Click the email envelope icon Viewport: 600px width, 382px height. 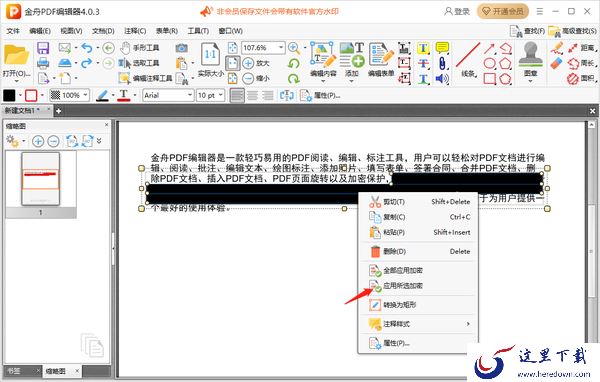coord(65,48)
